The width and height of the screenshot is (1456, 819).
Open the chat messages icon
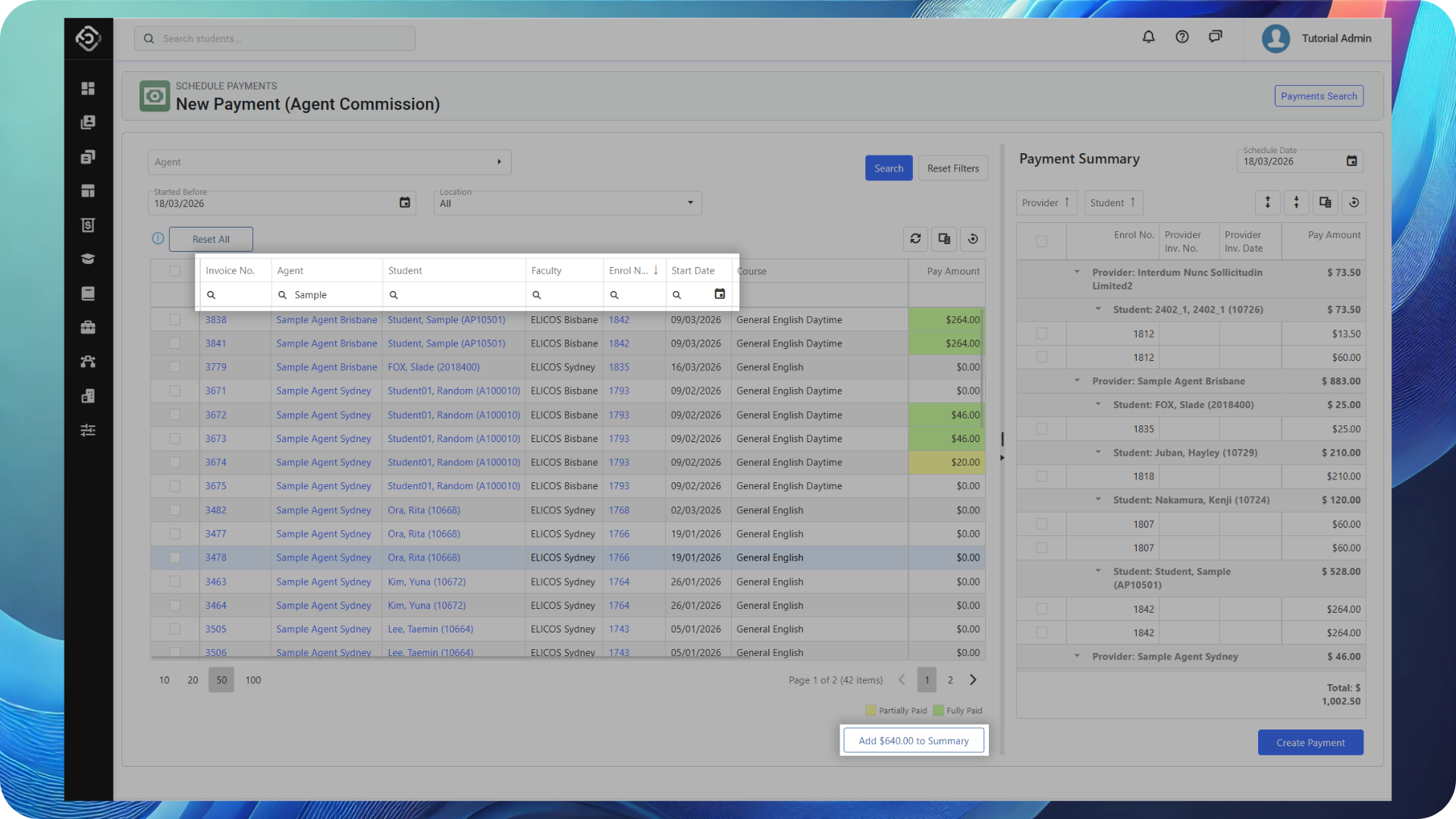tap(1215, 37)
